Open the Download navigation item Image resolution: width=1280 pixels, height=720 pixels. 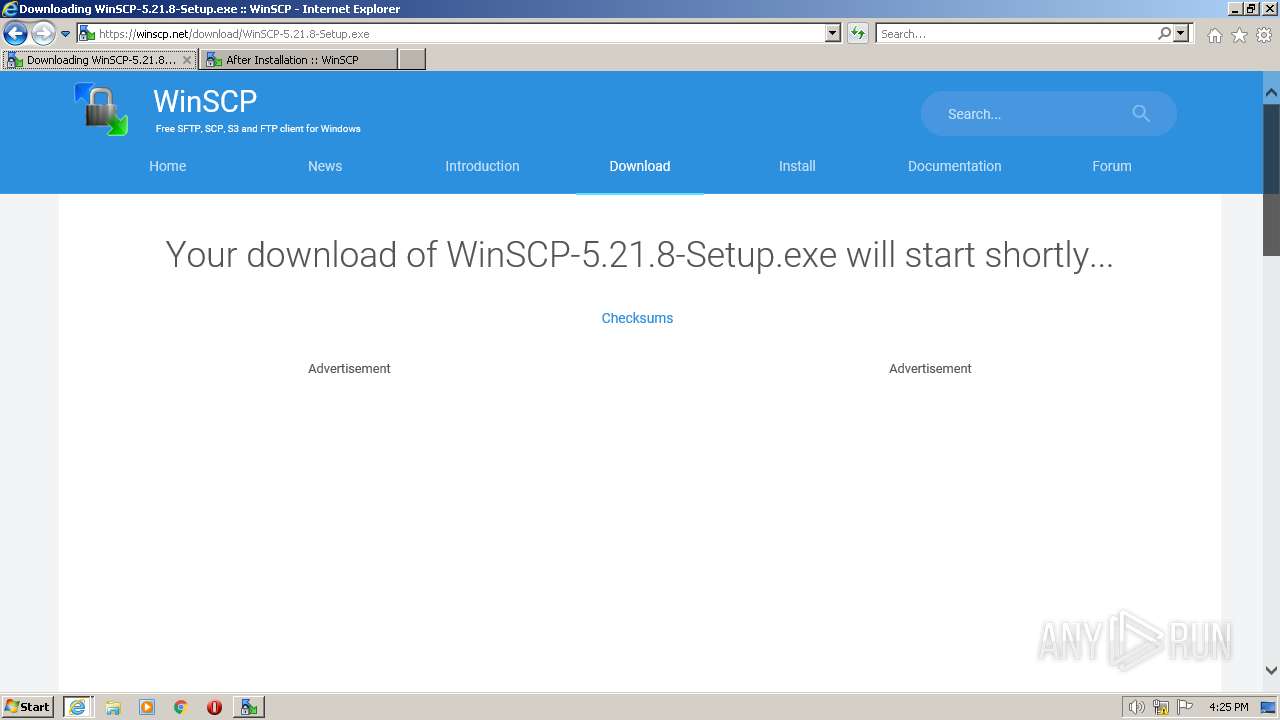pyautogui.click(x=640, y=166)
